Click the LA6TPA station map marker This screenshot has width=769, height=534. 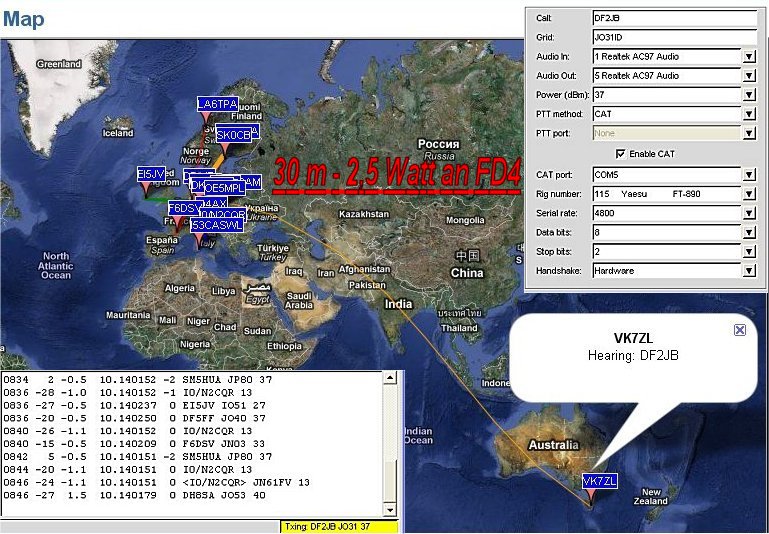tap(217, 104)
